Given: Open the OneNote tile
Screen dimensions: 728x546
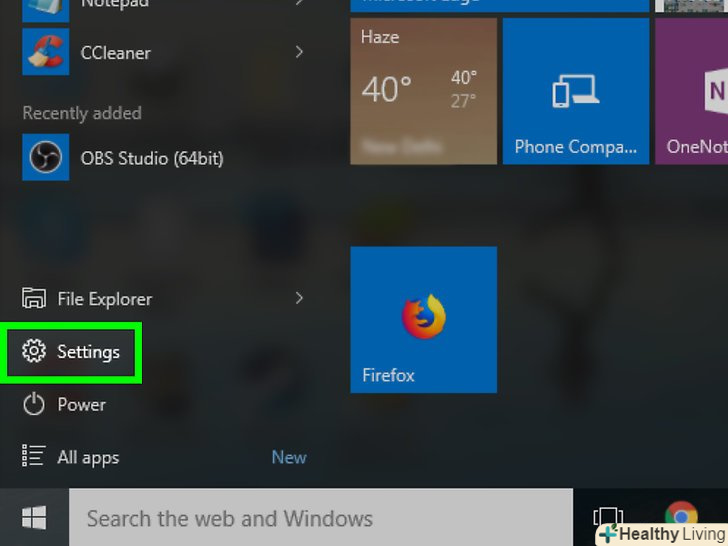Looking at the screenshot, I should (x=691, y=91).
